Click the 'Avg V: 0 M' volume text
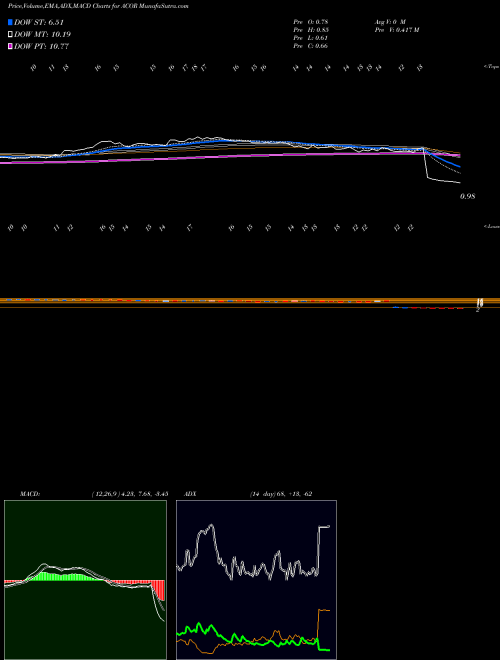The width and height of the screenshot is (500, 660). pos(389,21)
